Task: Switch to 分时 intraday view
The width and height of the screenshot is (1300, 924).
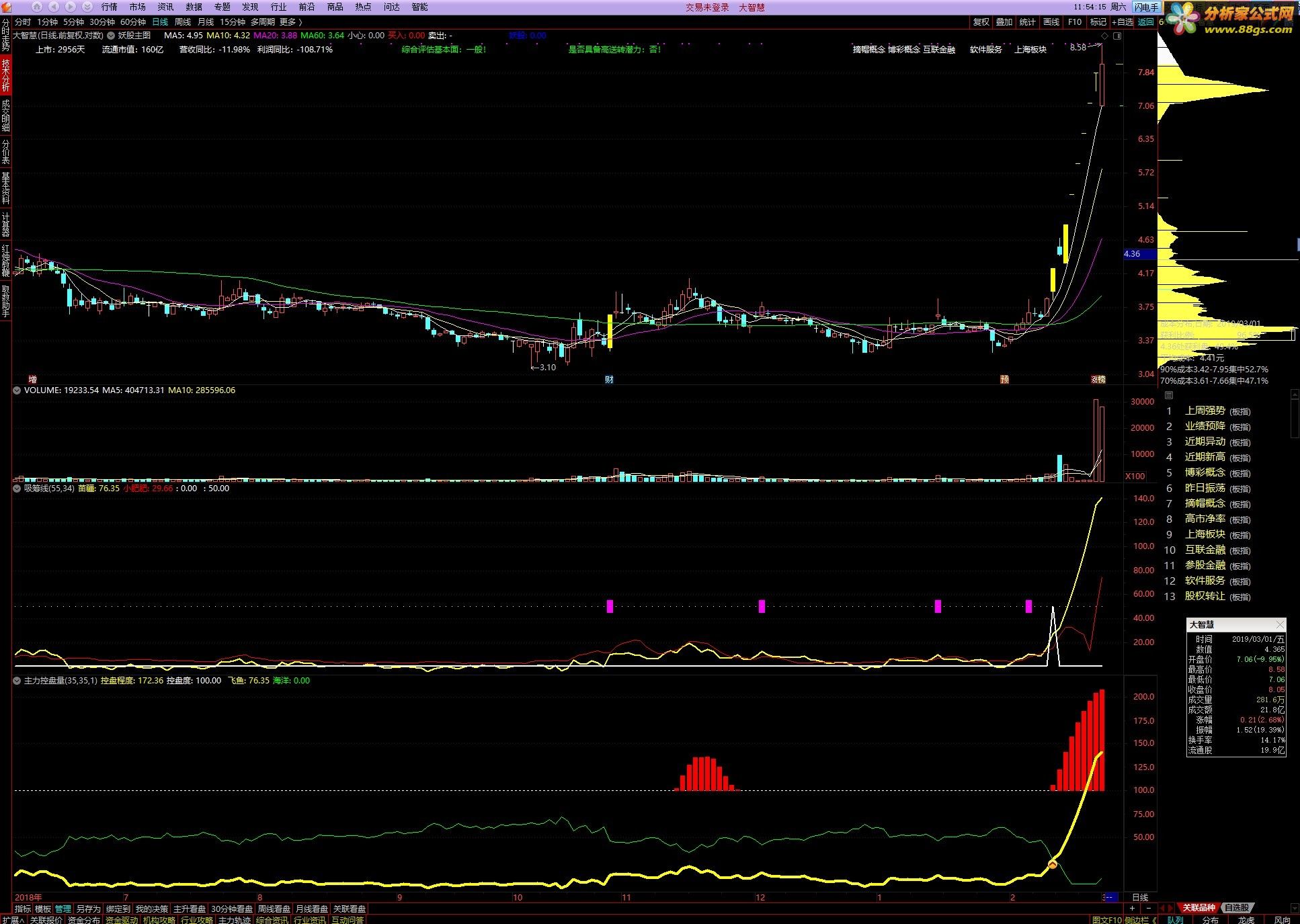Action: point(23,22)
